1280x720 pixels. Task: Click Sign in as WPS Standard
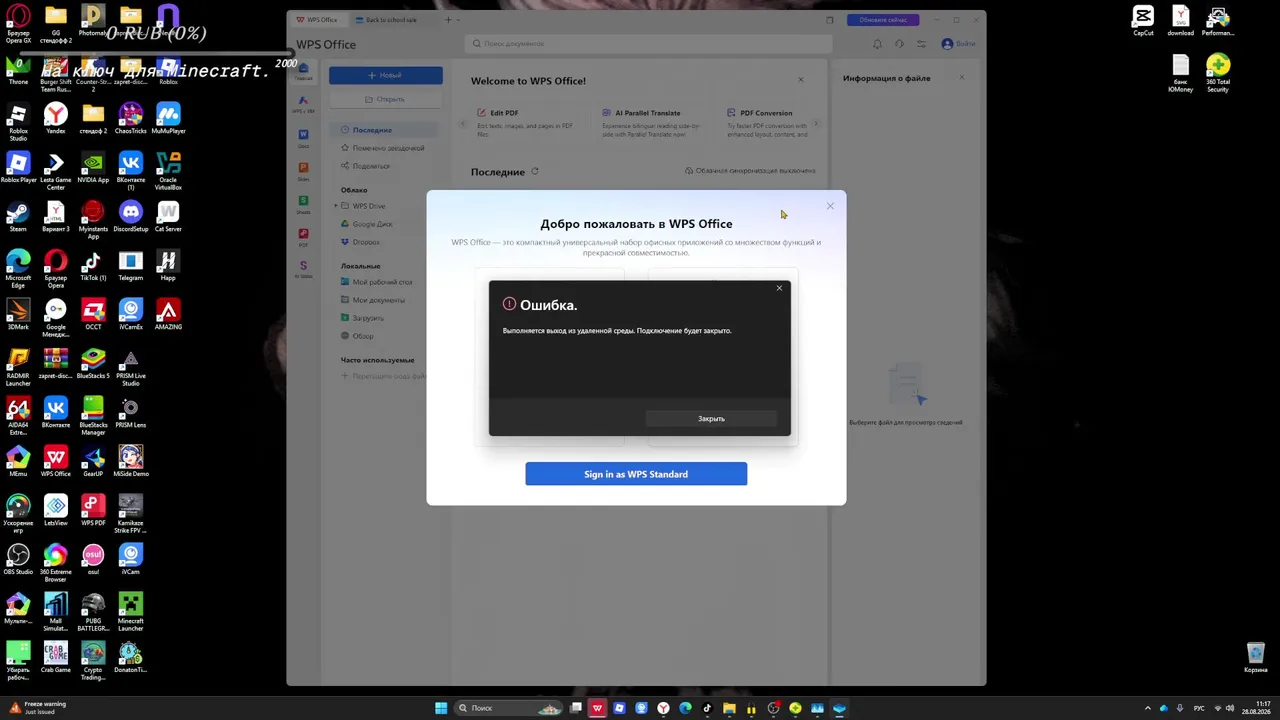(636, 474)
